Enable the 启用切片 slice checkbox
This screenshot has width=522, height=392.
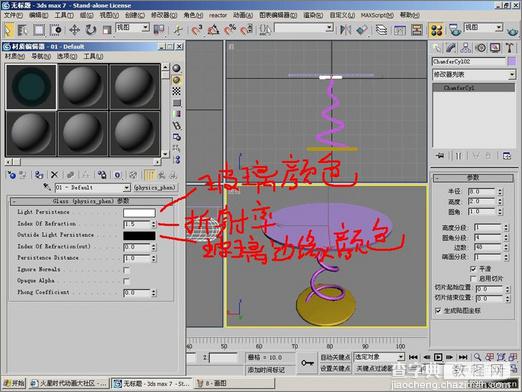(473, 278)
